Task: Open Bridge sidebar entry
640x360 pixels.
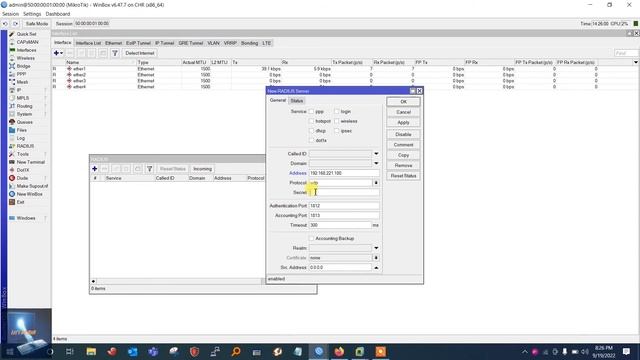Action: tap(23, 66)
